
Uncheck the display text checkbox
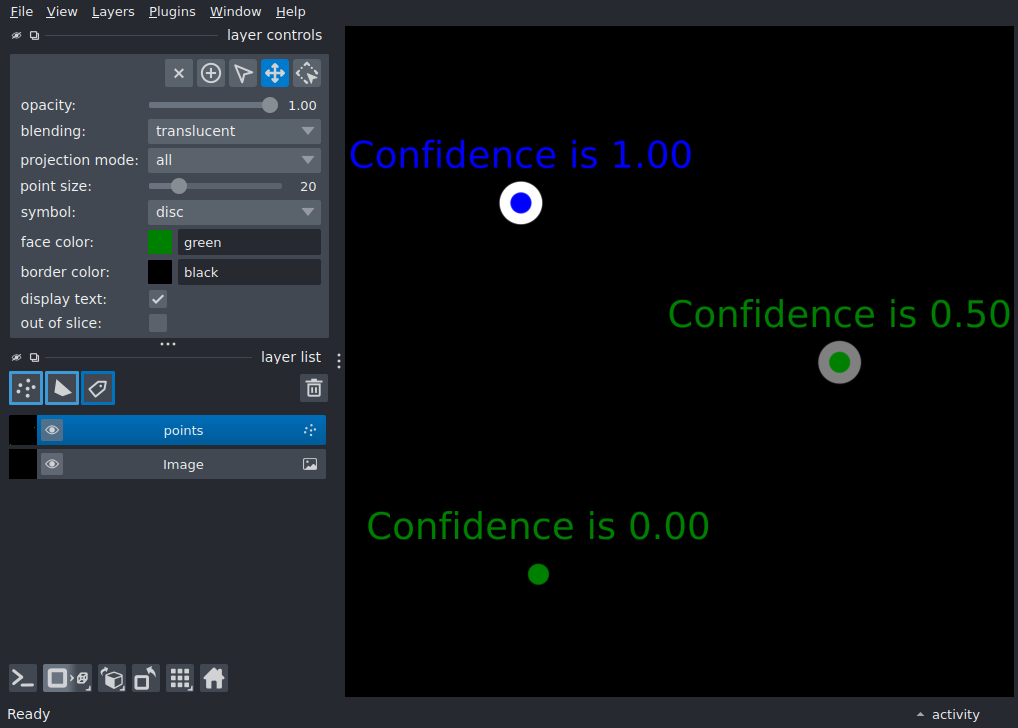(x=158, y=299)
